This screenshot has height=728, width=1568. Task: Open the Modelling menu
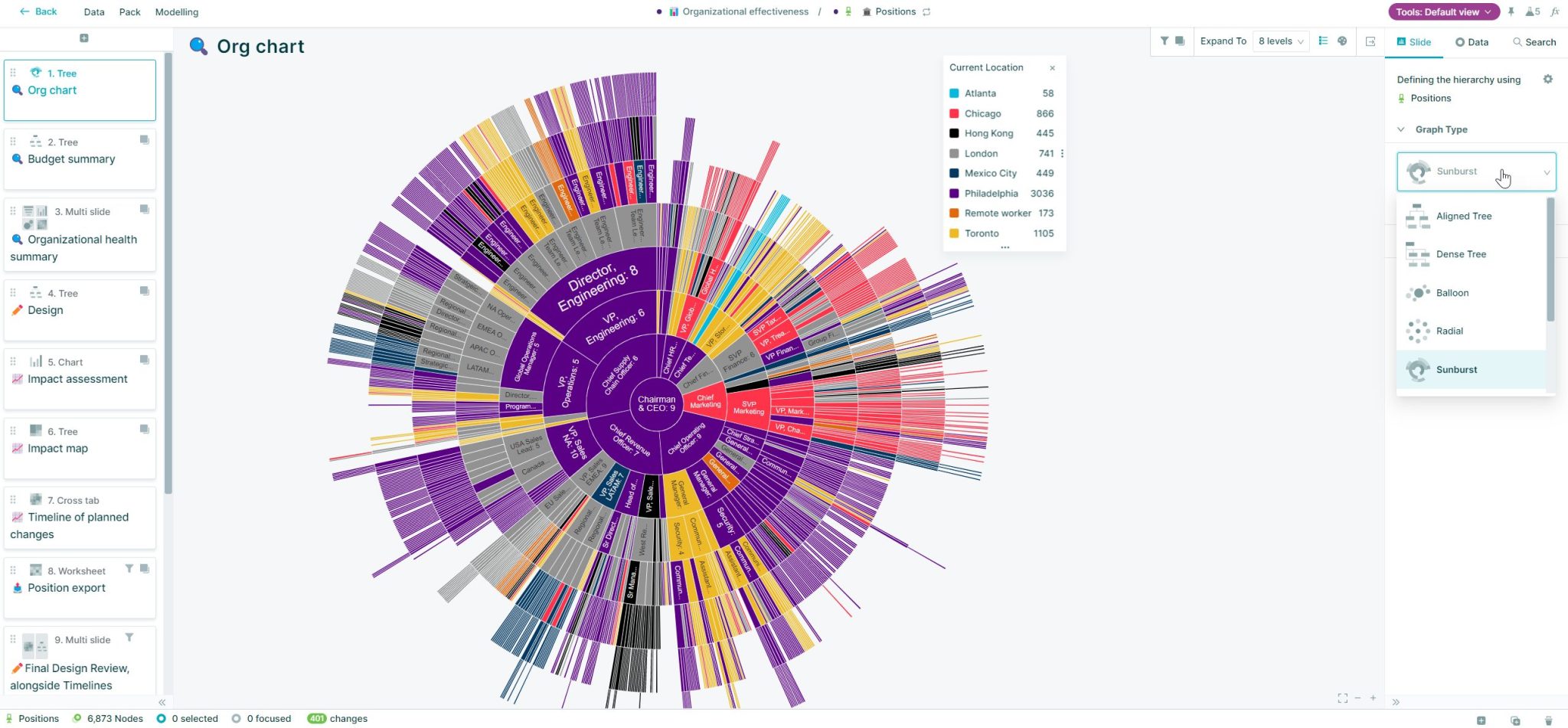point(176,11)
